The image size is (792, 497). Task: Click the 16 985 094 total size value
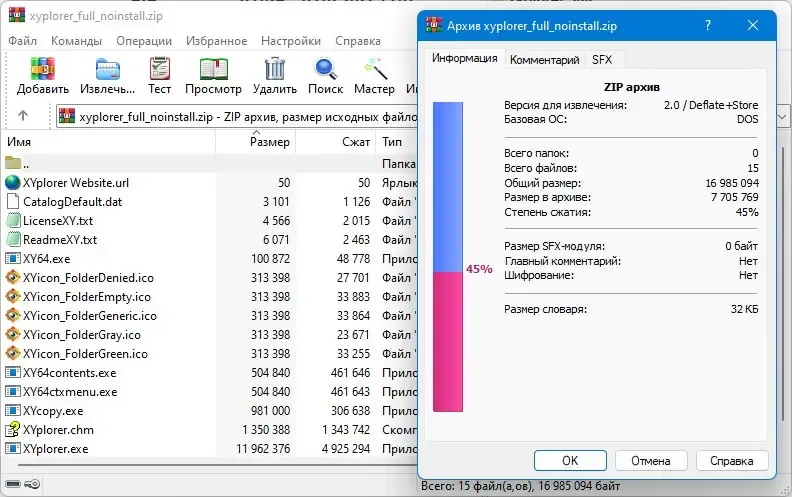(732, 183)
